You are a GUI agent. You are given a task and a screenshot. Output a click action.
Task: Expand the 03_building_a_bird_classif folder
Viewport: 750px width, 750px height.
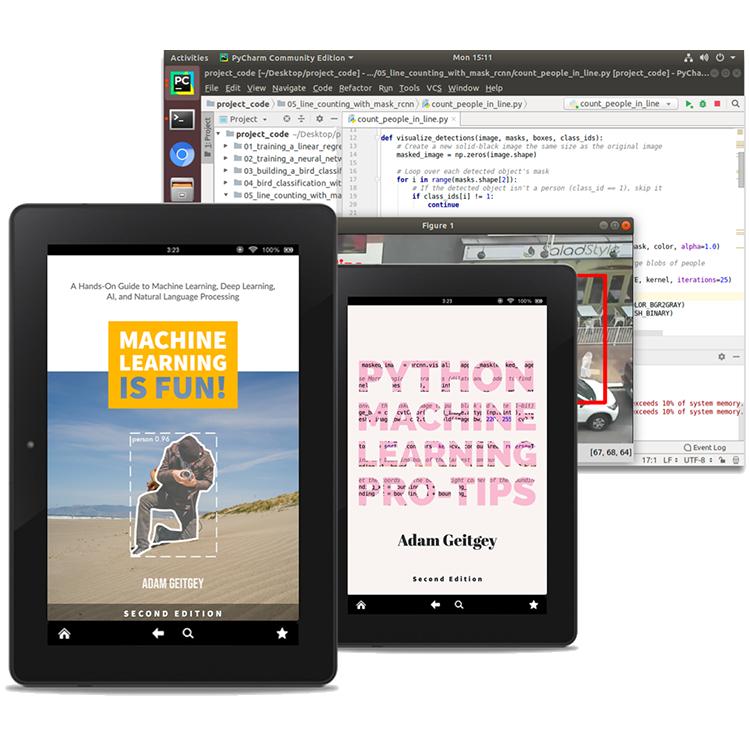click(x=226, y=171)
